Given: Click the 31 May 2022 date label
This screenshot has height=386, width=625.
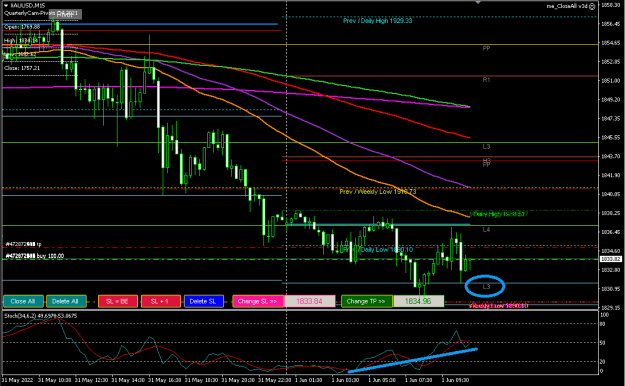Looking at the screenshot, I should [x=17, y=380].
